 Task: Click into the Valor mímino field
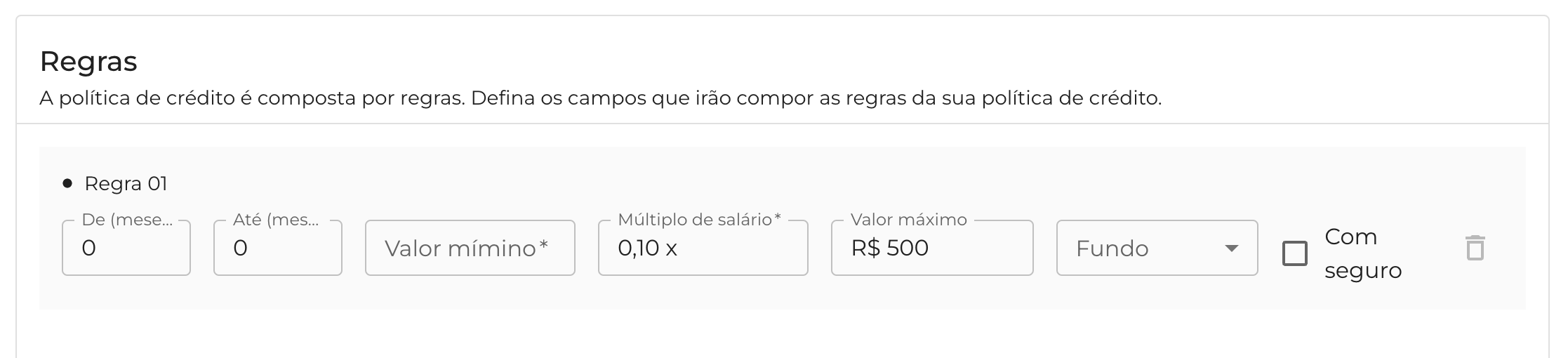pos(470,248)
